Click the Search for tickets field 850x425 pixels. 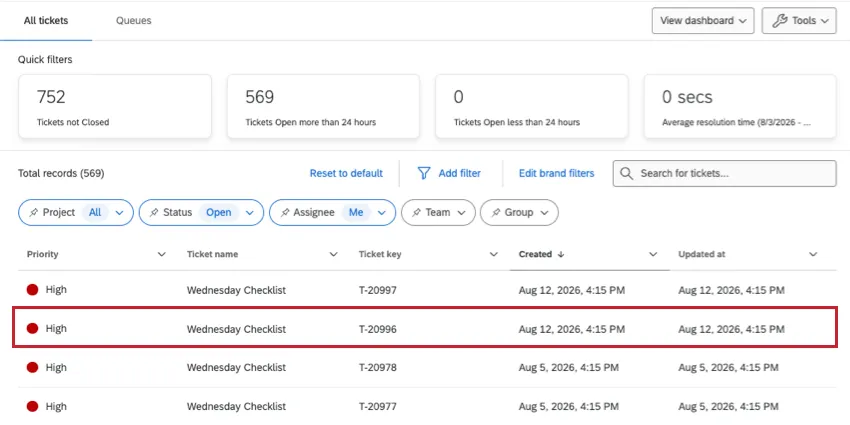click(725, 173)
